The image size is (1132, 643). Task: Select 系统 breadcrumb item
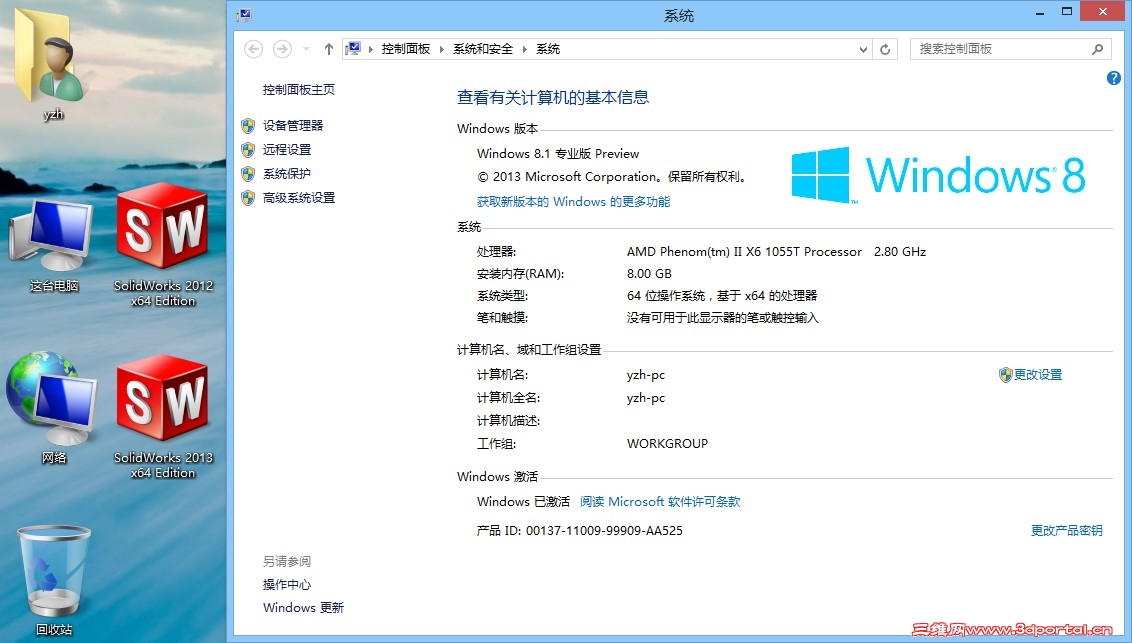(x=548, y=48)
